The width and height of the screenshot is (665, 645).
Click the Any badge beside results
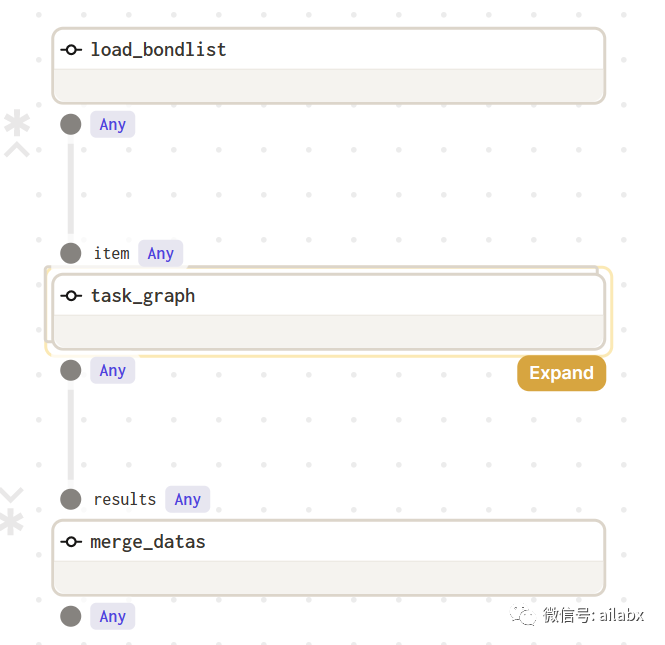click(187, 500)
